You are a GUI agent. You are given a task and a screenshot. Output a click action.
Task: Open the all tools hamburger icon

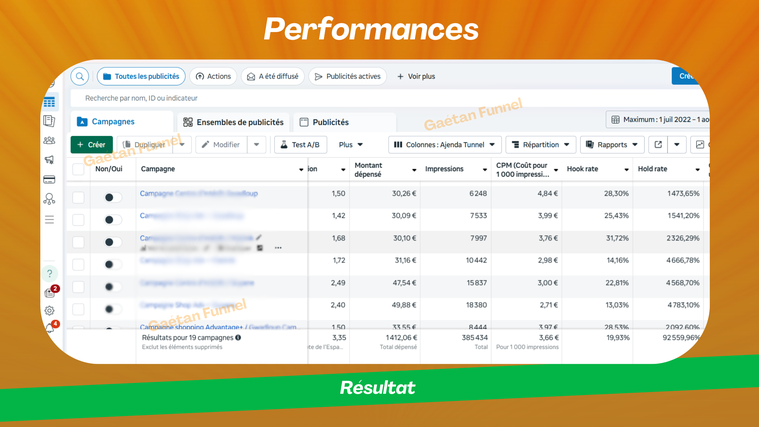click(x=49, y=220)
